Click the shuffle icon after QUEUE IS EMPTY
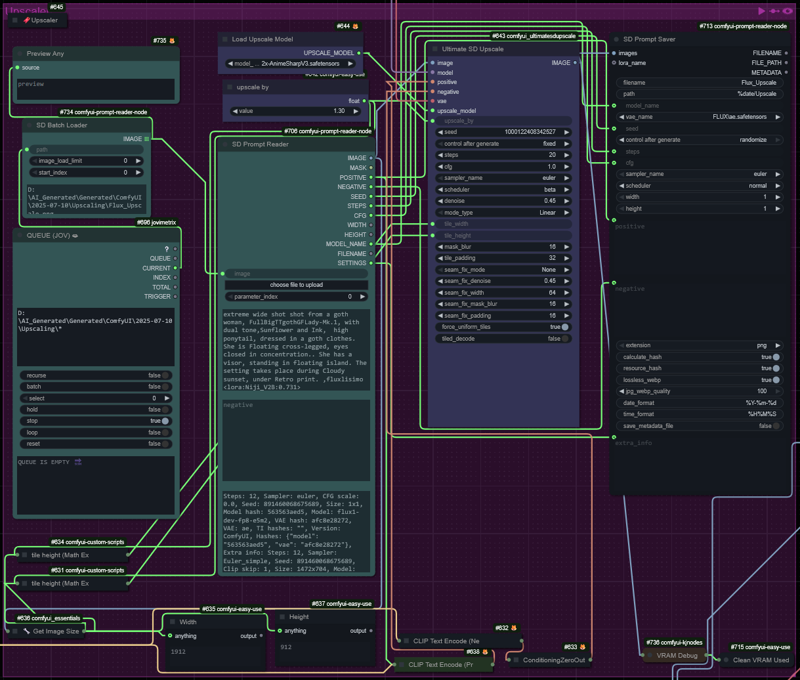Screen dimensions: 800x680 pos(78,462)
